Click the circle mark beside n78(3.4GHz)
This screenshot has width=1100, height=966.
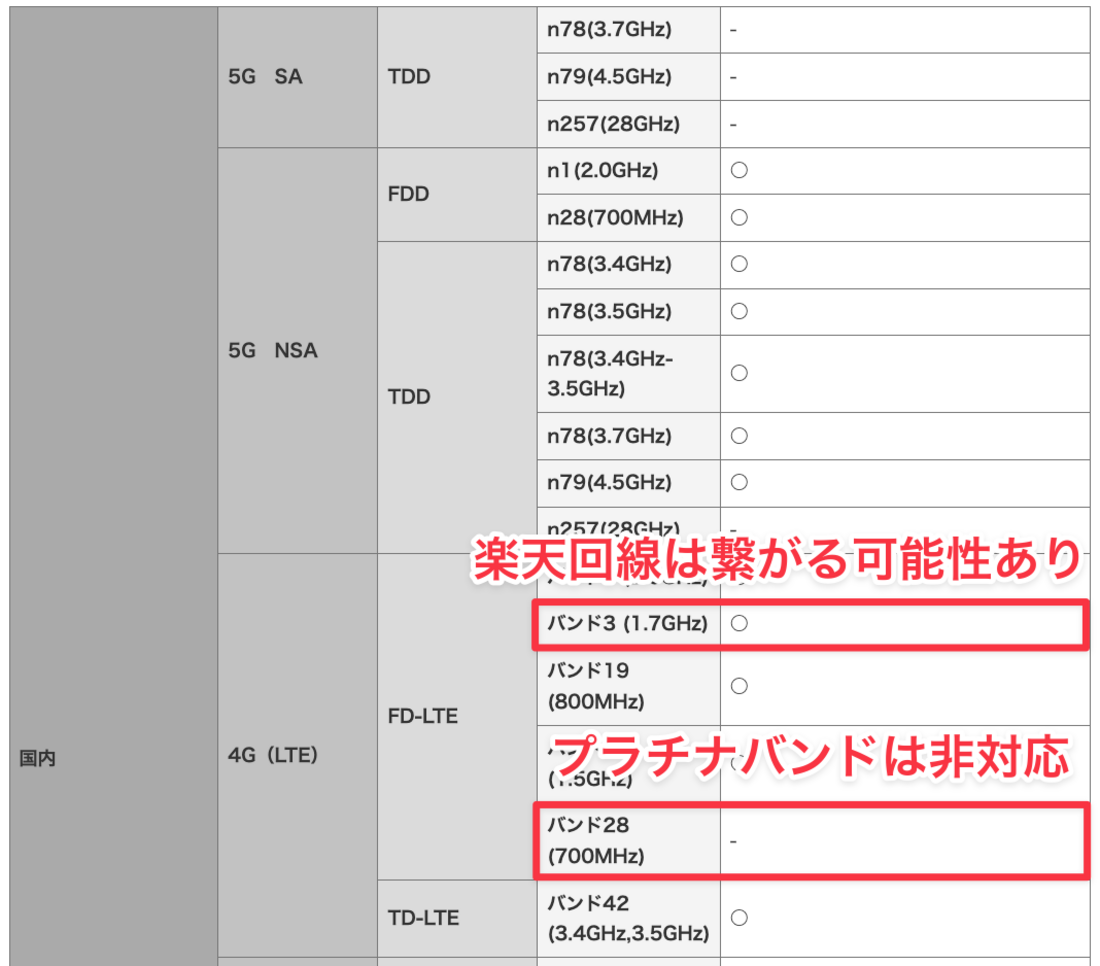click(x=738, y=264)
